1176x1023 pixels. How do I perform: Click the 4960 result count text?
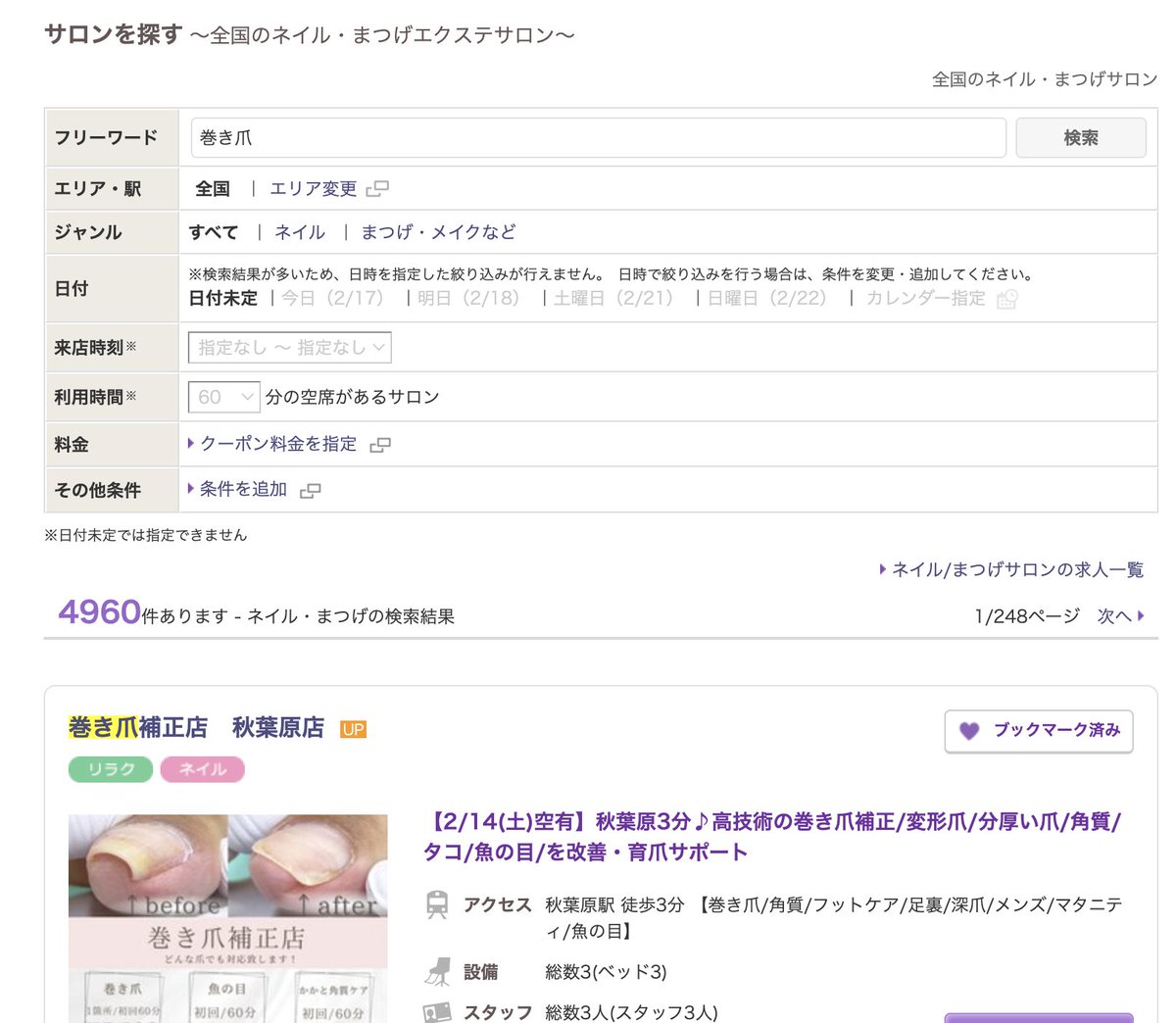point(100,612)
